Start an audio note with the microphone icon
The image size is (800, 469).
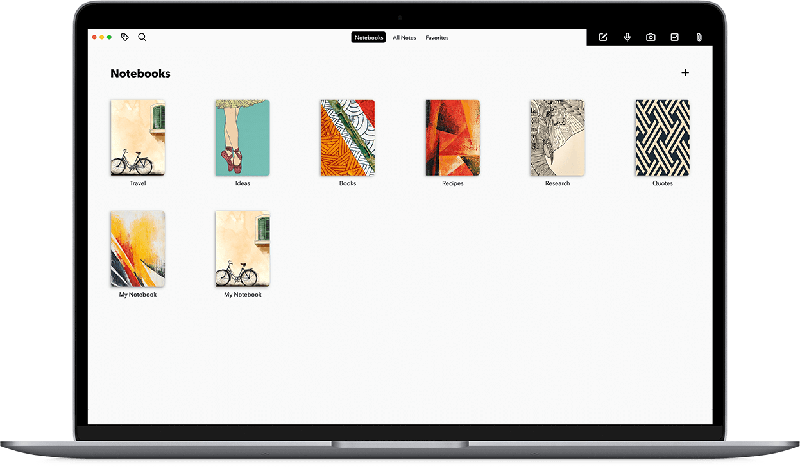pos(627,37)
